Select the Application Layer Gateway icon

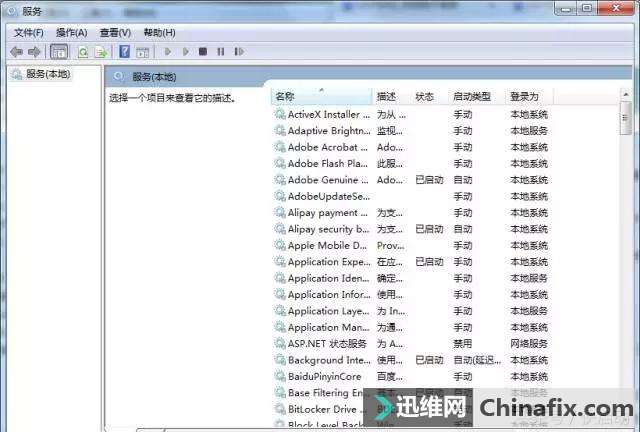280,311
